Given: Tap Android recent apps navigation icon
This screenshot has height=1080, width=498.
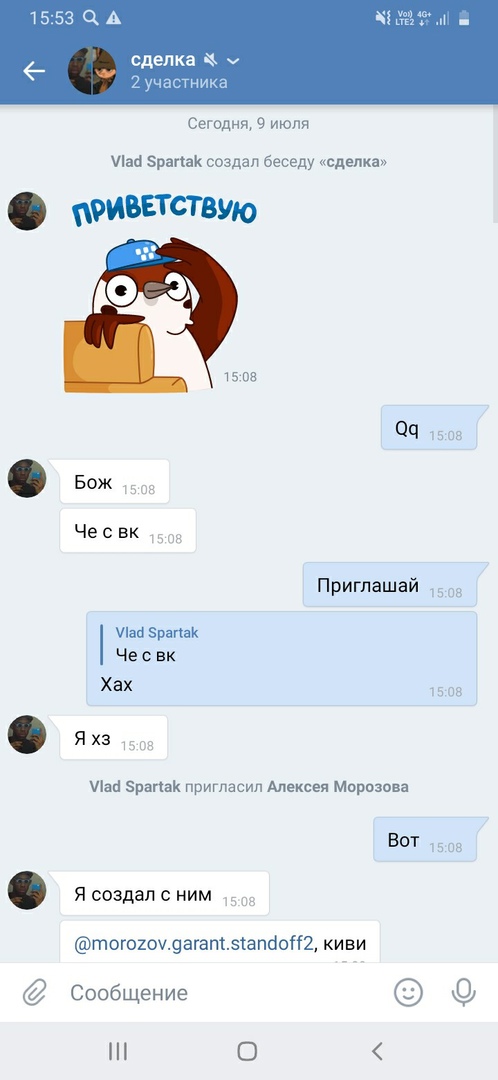Looking at the screenshot, I should point(118,1050).
